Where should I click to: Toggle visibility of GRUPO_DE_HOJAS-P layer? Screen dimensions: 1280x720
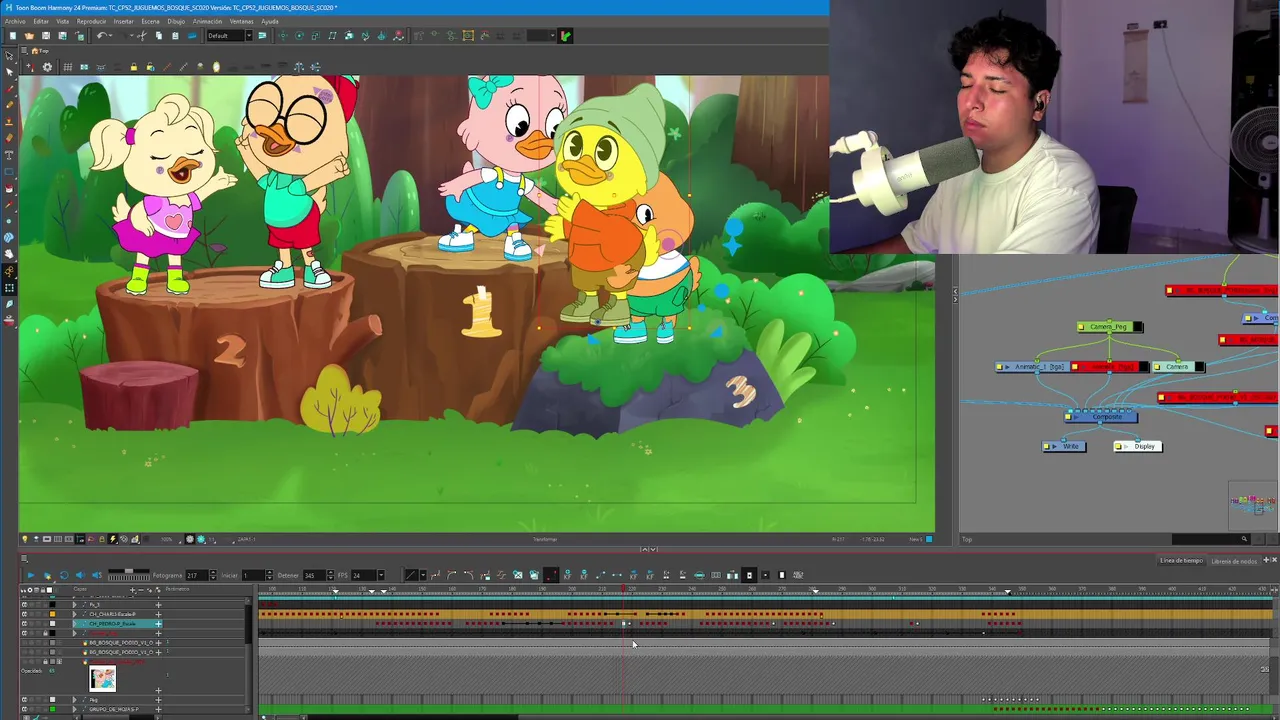[25, 709]
